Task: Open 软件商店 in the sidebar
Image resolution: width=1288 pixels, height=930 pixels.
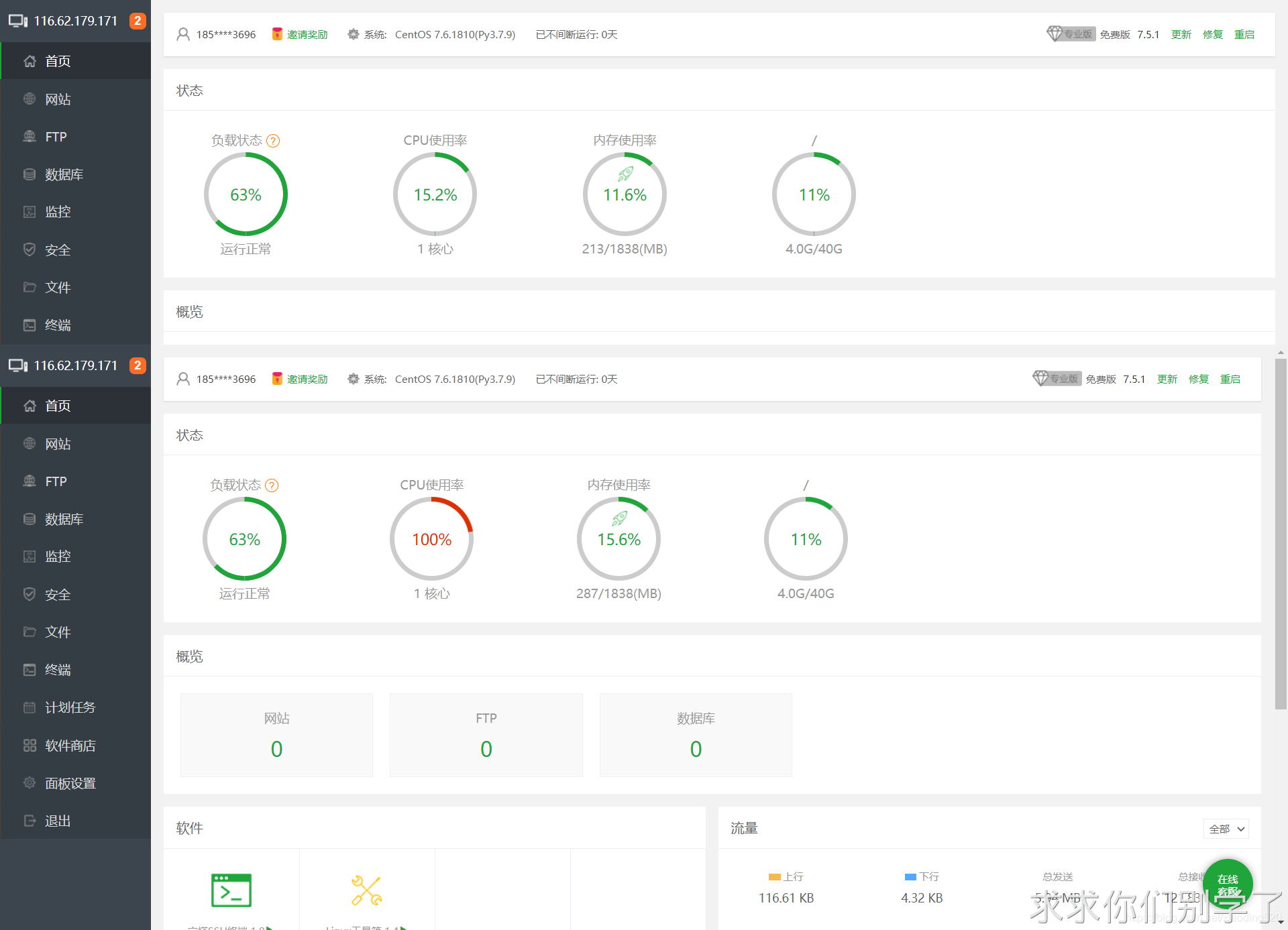Action: (70, 746)
